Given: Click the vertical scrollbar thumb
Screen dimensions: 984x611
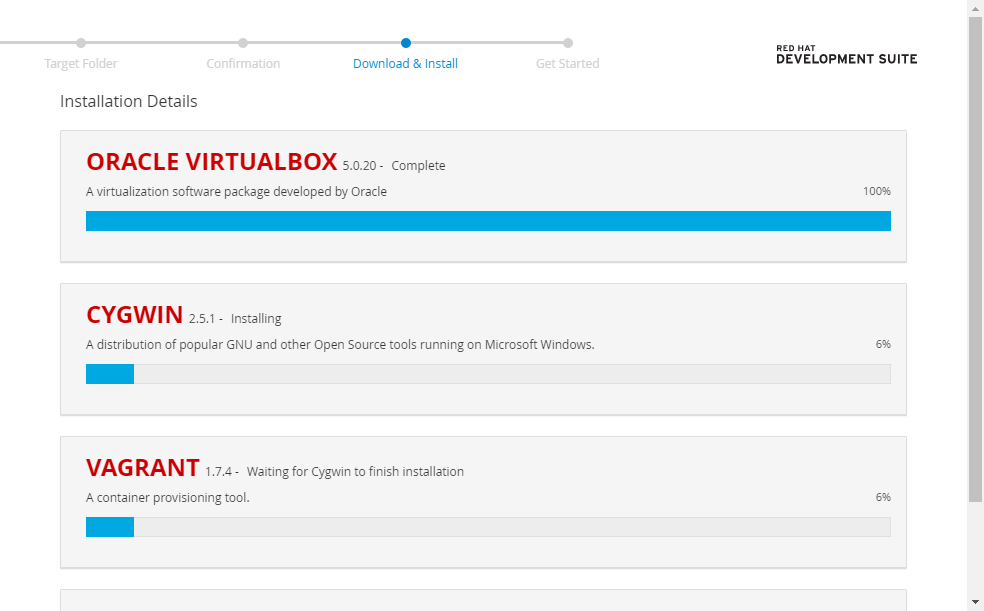Looking at the screenshot, I should [975, 258].
